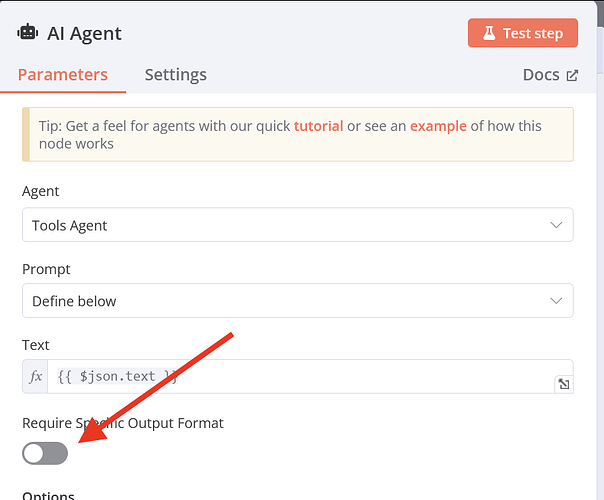Click the Options section heading
The width and height of the screenshot is (604, 500).
(x=48, y=495)
